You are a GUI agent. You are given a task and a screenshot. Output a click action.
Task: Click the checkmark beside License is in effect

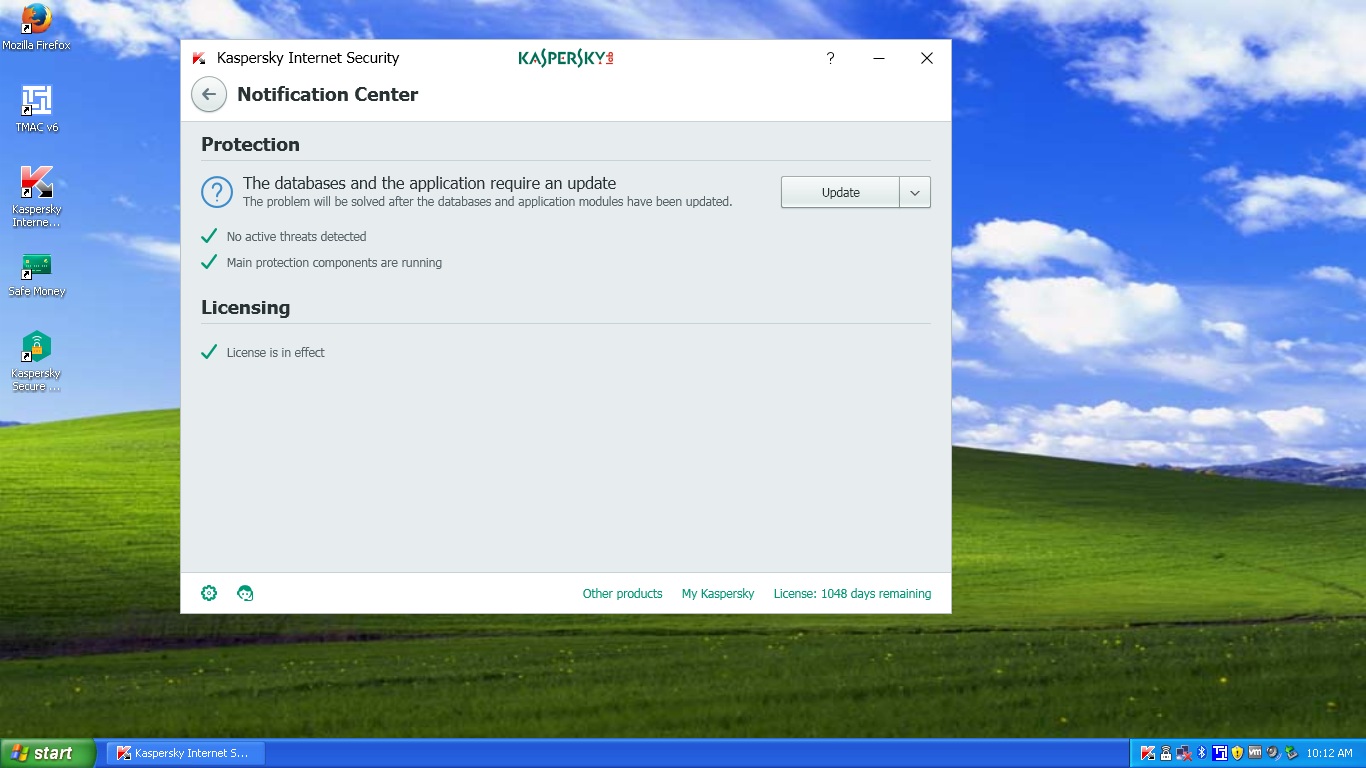pyautogui.click(x=209, y=352)
